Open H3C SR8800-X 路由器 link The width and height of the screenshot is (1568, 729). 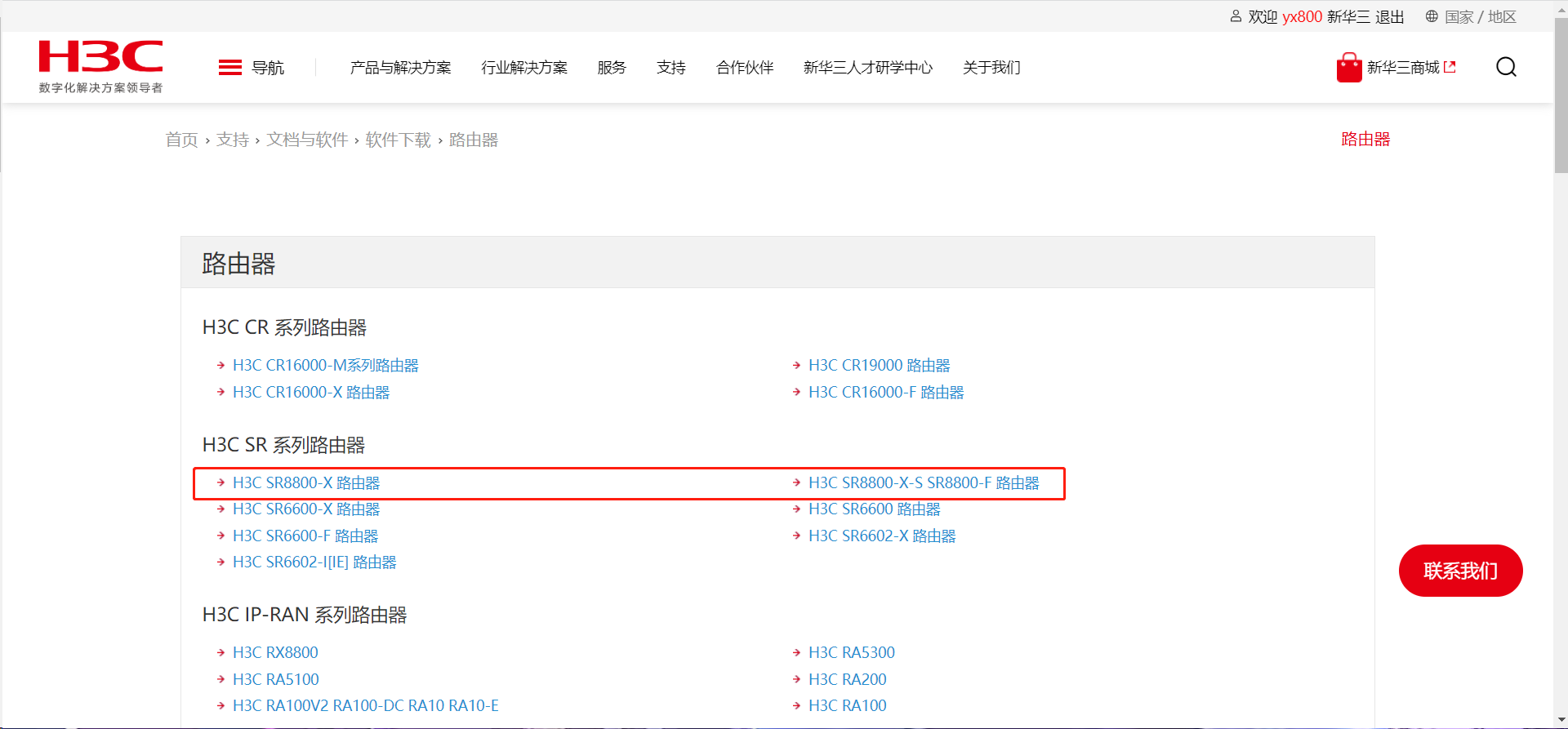tap(306, 483)
